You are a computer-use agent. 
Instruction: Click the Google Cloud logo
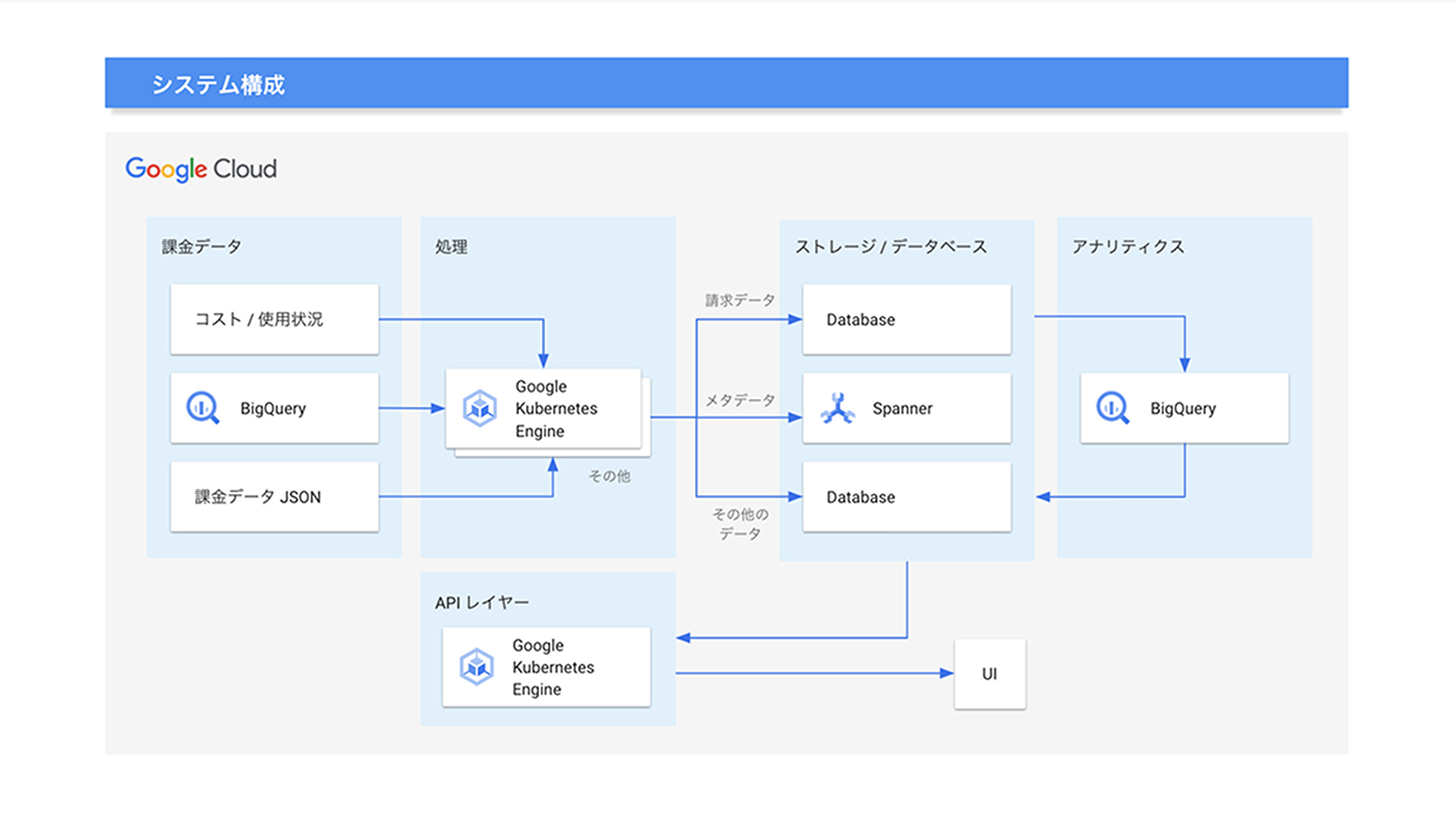point(201,169)
